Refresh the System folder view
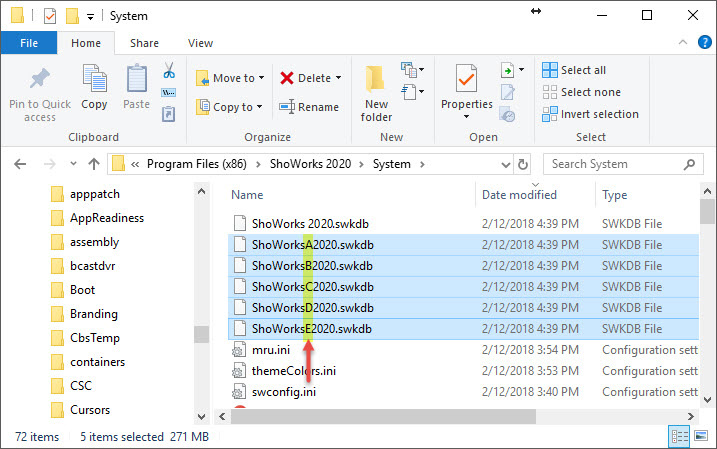The image size is (717, 449). click(x=523, y=164)
